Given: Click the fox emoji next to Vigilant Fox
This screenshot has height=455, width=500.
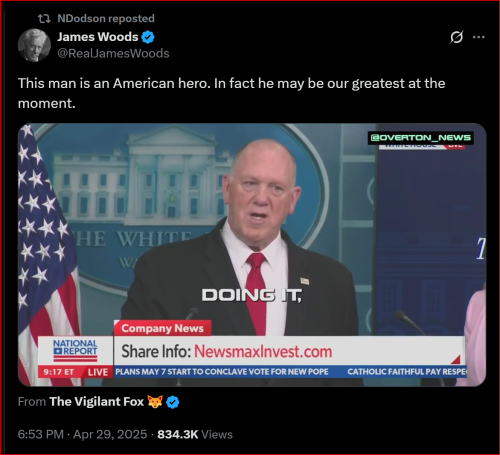Looking at the screenshot, I should coord(155,402).
